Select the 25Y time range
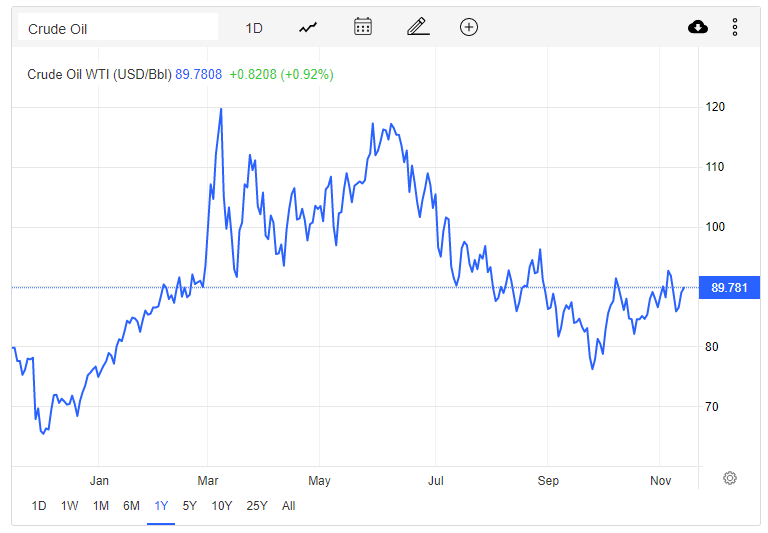This screenshot has width=768, height=533. coord(257,506)
